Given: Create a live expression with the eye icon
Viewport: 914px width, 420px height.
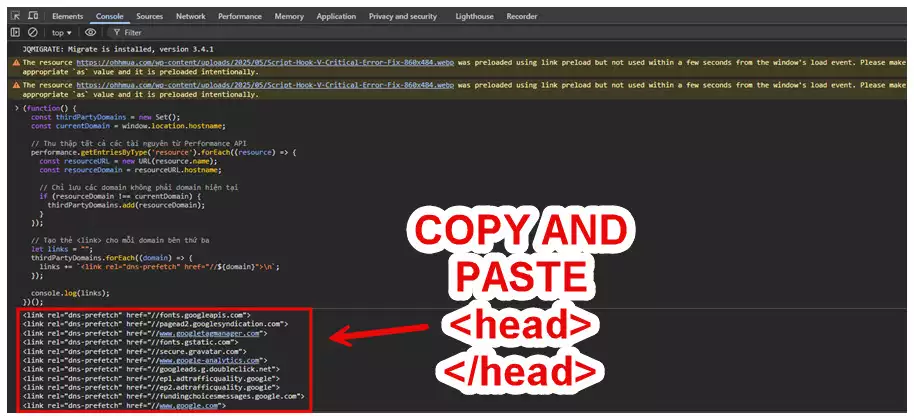Looking at the screenshot, I should tap(90, 33).
